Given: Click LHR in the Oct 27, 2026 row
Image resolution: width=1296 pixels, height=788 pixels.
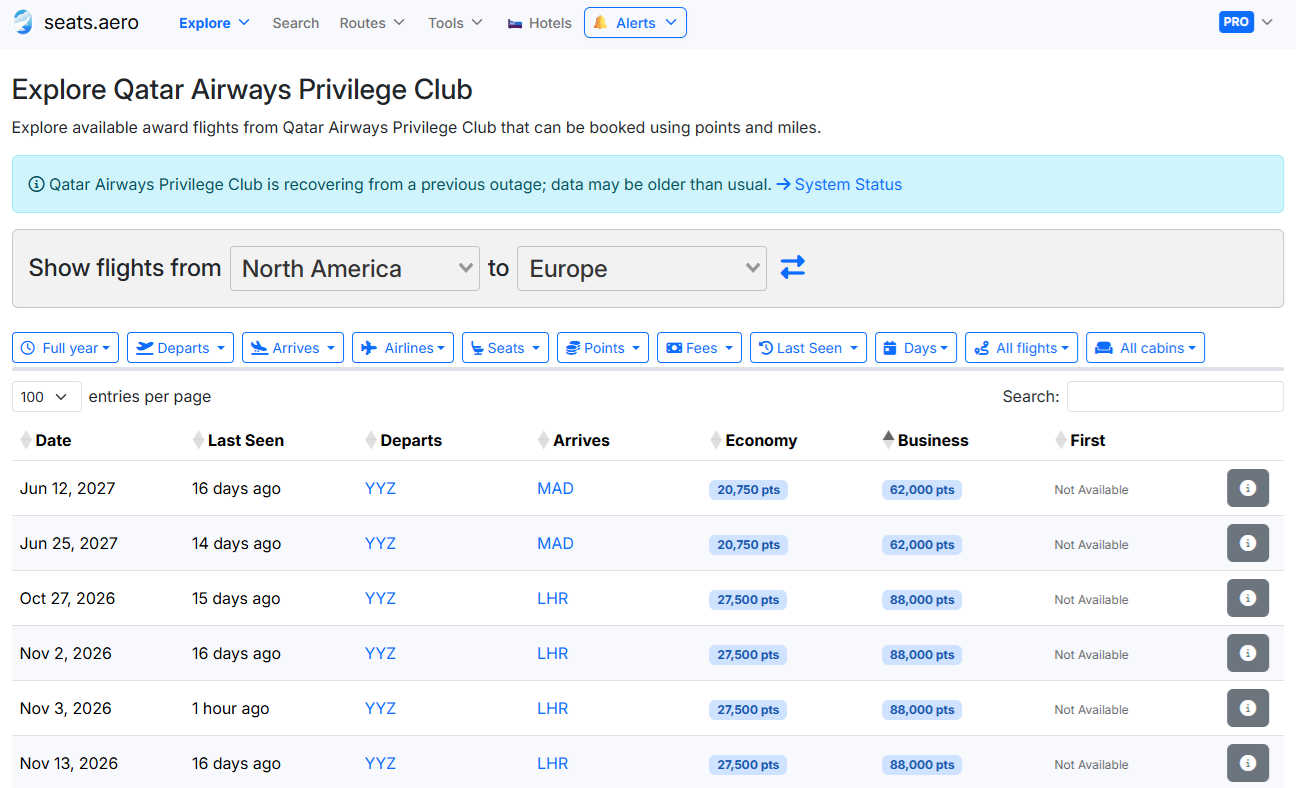Looking at the screenshot, I should [x=552, y=598].
